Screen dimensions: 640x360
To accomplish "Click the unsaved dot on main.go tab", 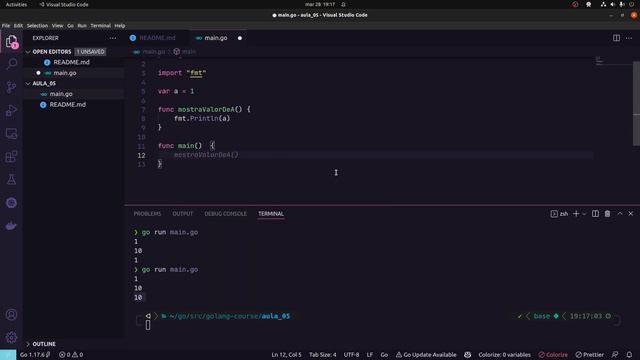I will point(240,38).
